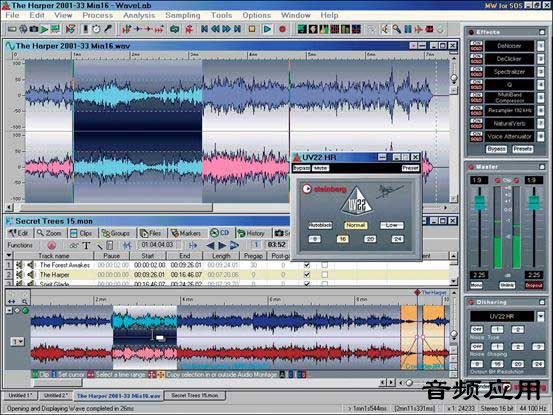The width and height of the screenshot is (553, 415).
Task: Open the Spectralizer effect slot selector
Action: 509,72
